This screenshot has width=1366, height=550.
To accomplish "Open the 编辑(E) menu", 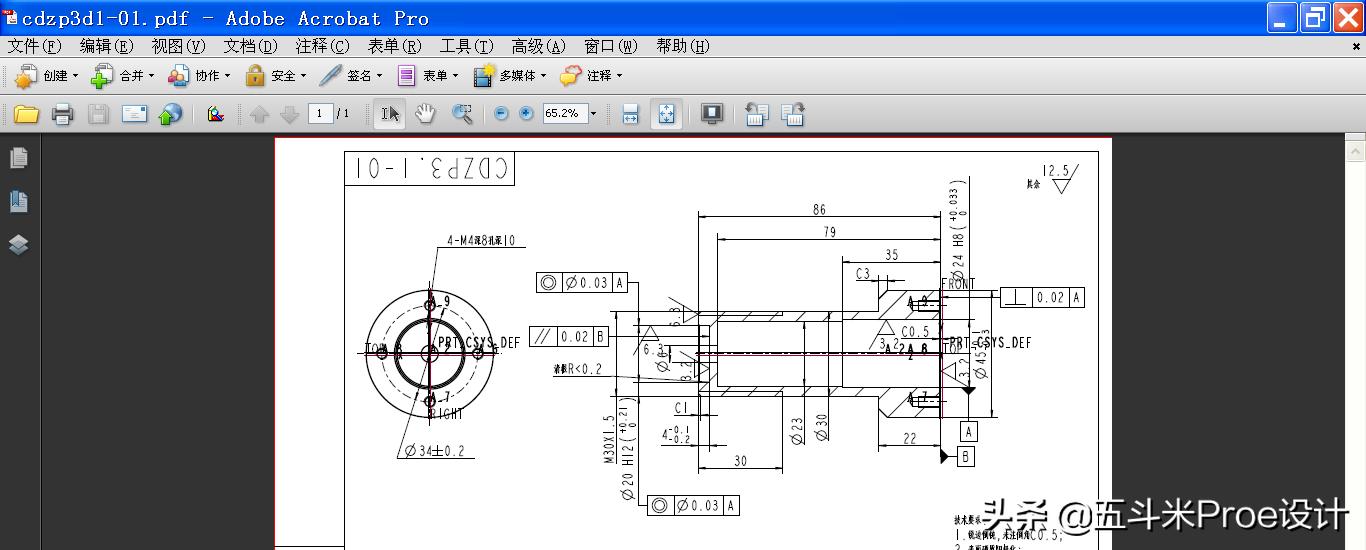I will [107, 46].
